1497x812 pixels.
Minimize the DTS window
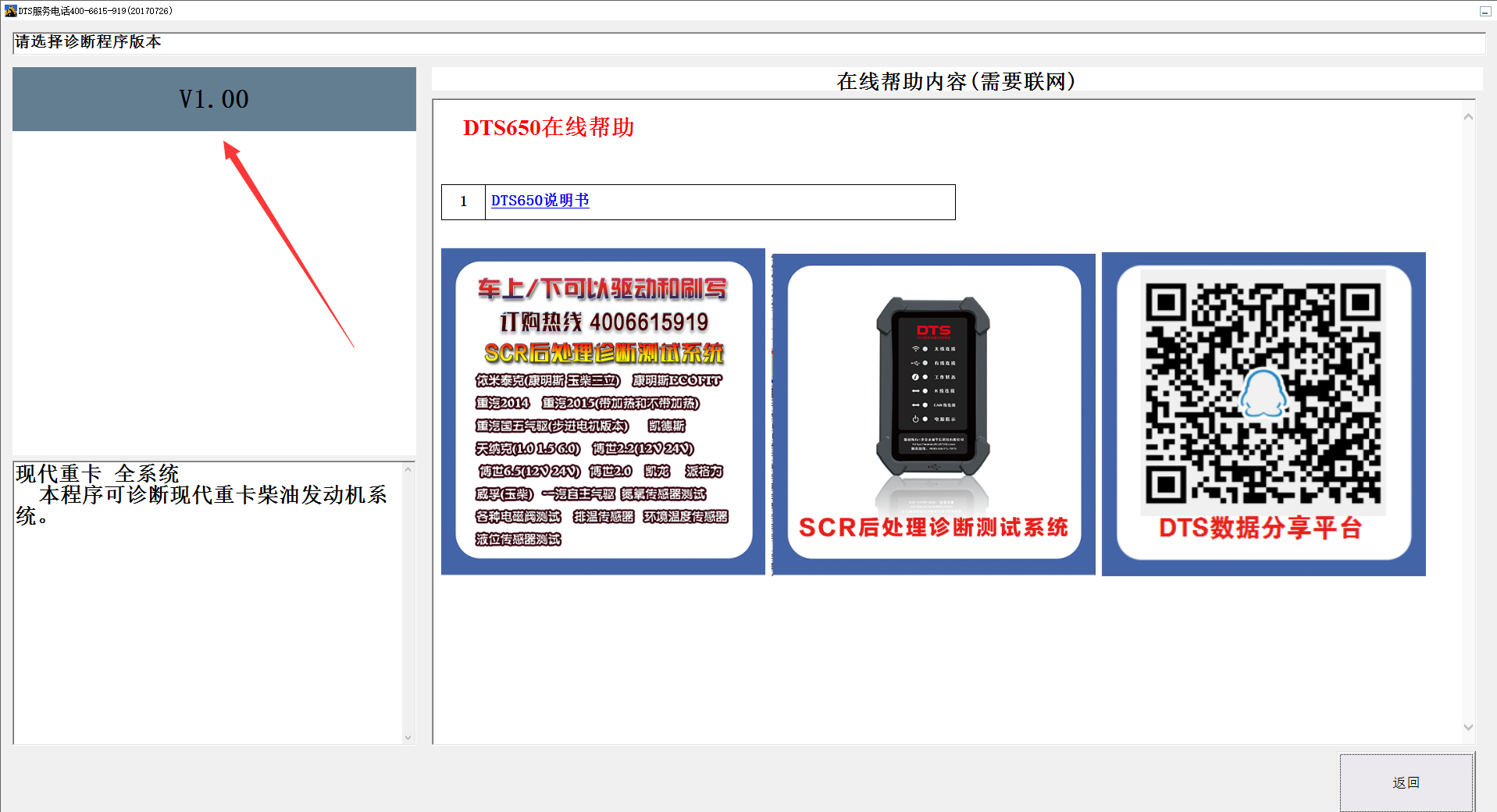[1485, 11]
